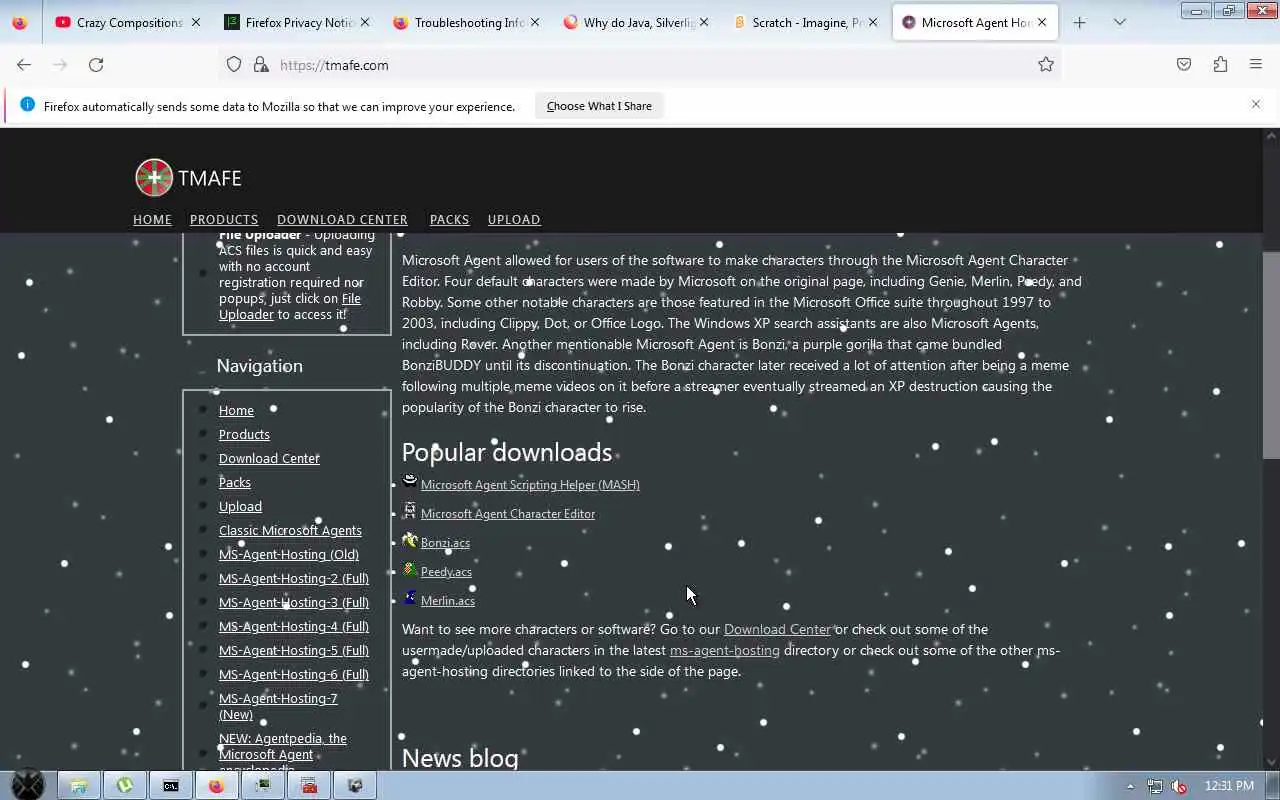Screen dimensions: 1280x800
Task: Click Firefox taskbar button
Action: 216,786
